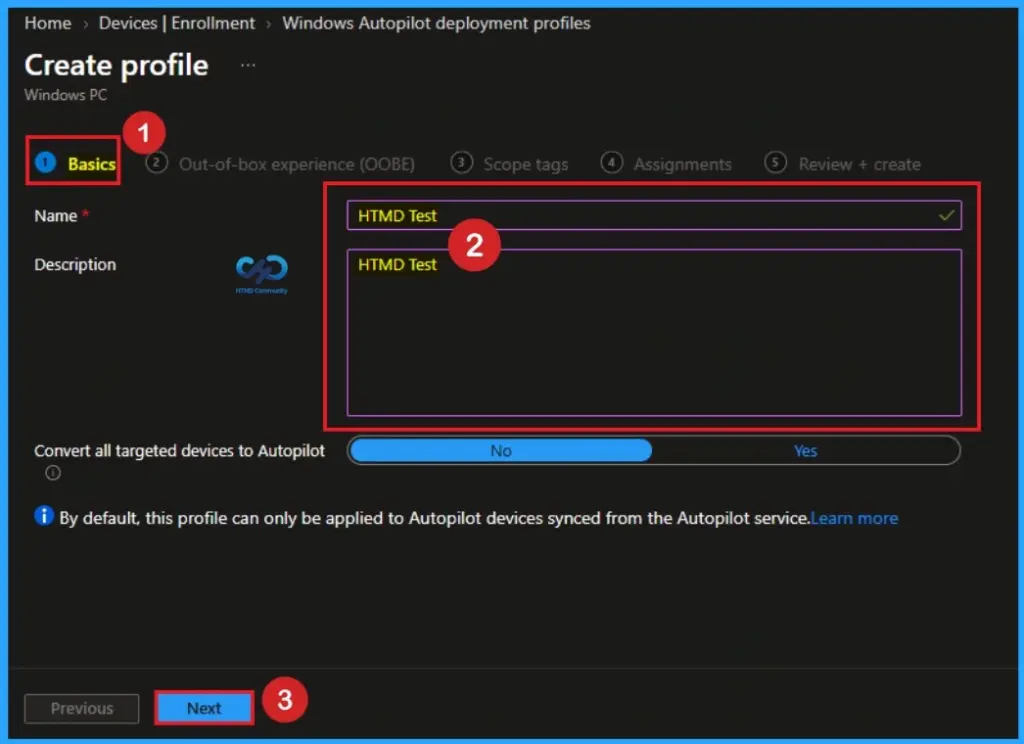Click the Previous button

[x=82, y=708]
